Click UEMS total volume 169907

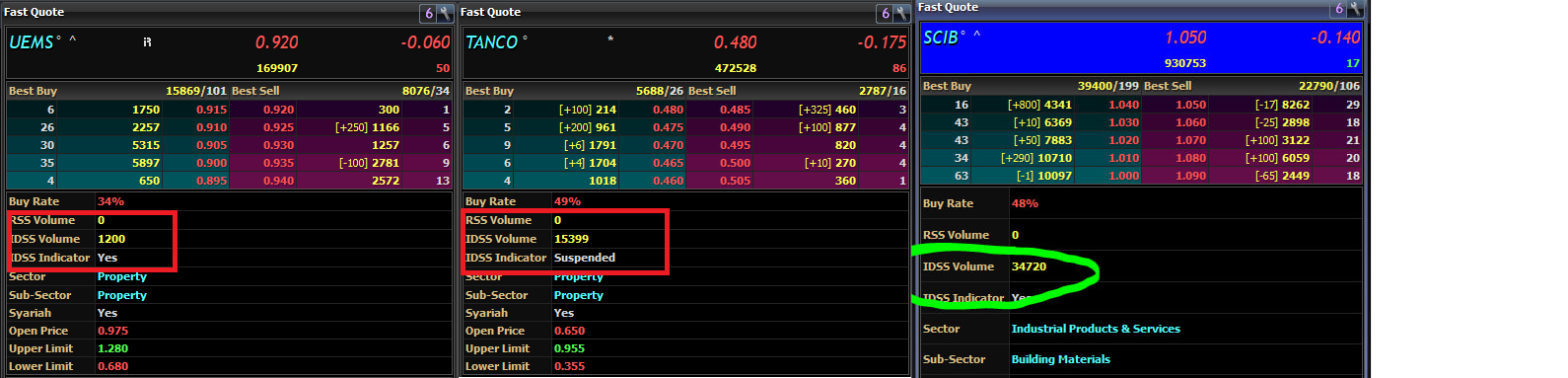click(277, 68)
